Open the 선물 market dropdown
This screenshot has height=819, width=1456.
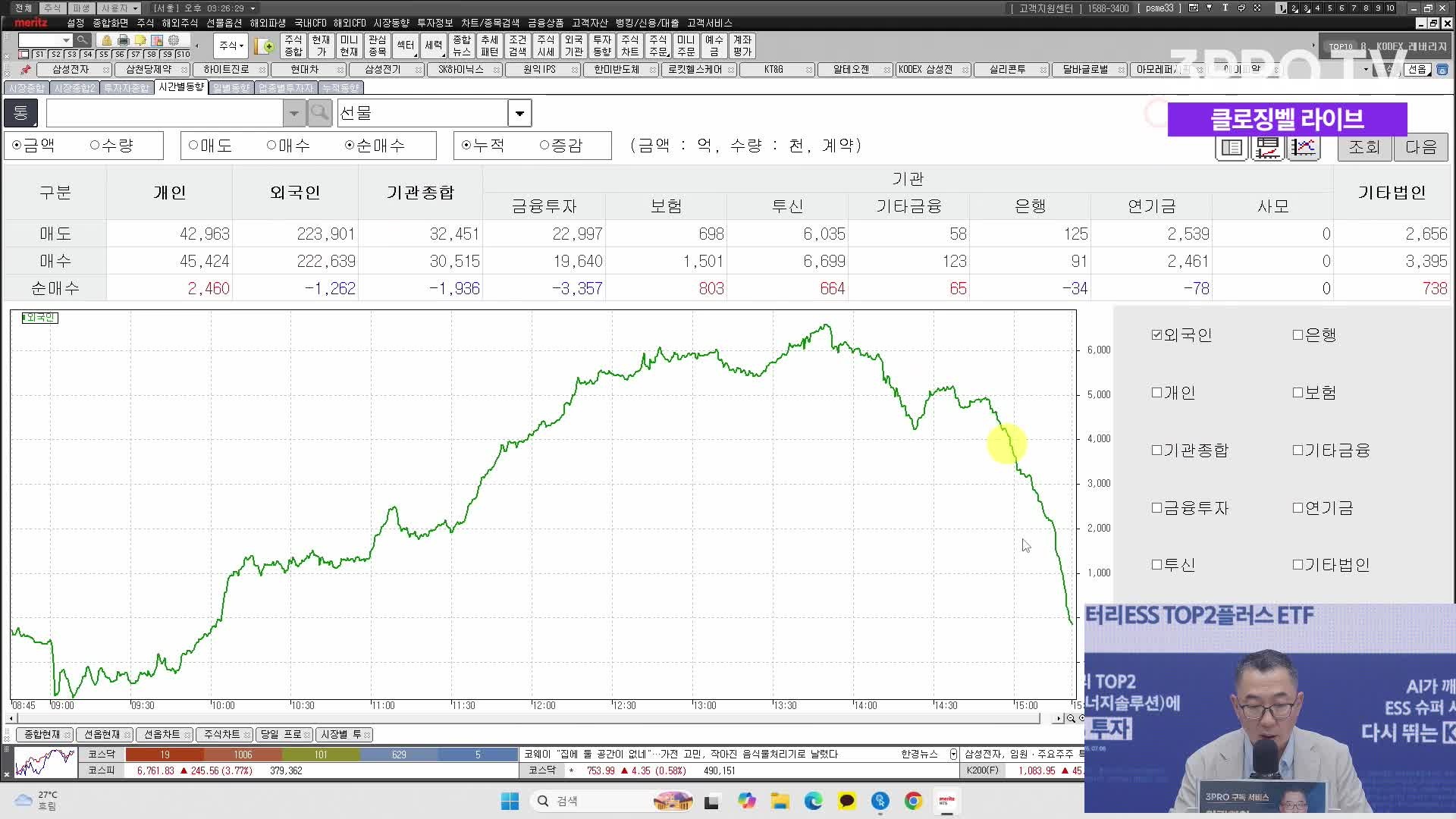[519, 113]
